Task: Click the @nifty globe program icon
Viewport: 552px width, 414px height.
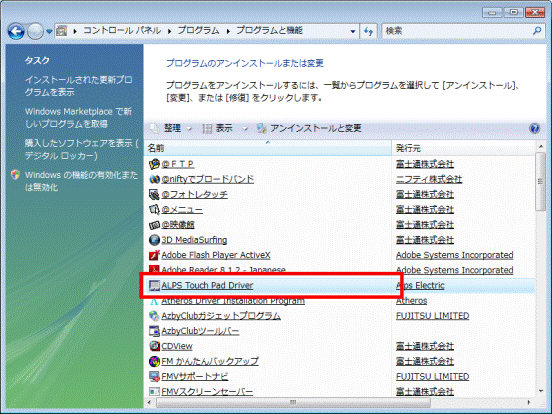Action: coord(154,179)
